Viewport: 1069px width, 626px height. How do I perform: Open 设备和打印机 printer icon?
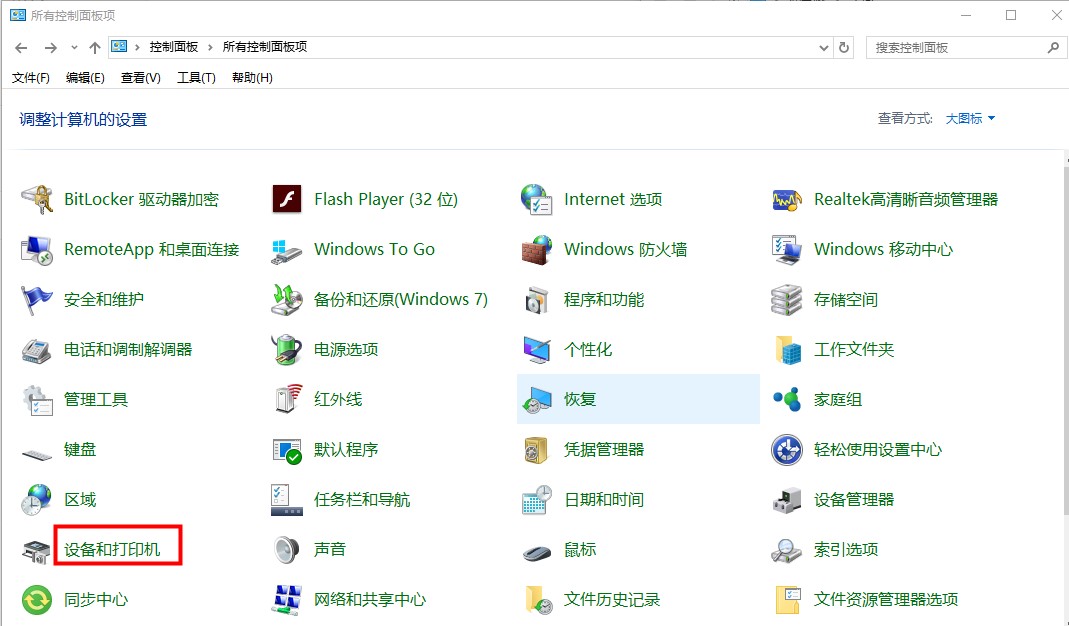pyautogui.click(x=37, y=551)
